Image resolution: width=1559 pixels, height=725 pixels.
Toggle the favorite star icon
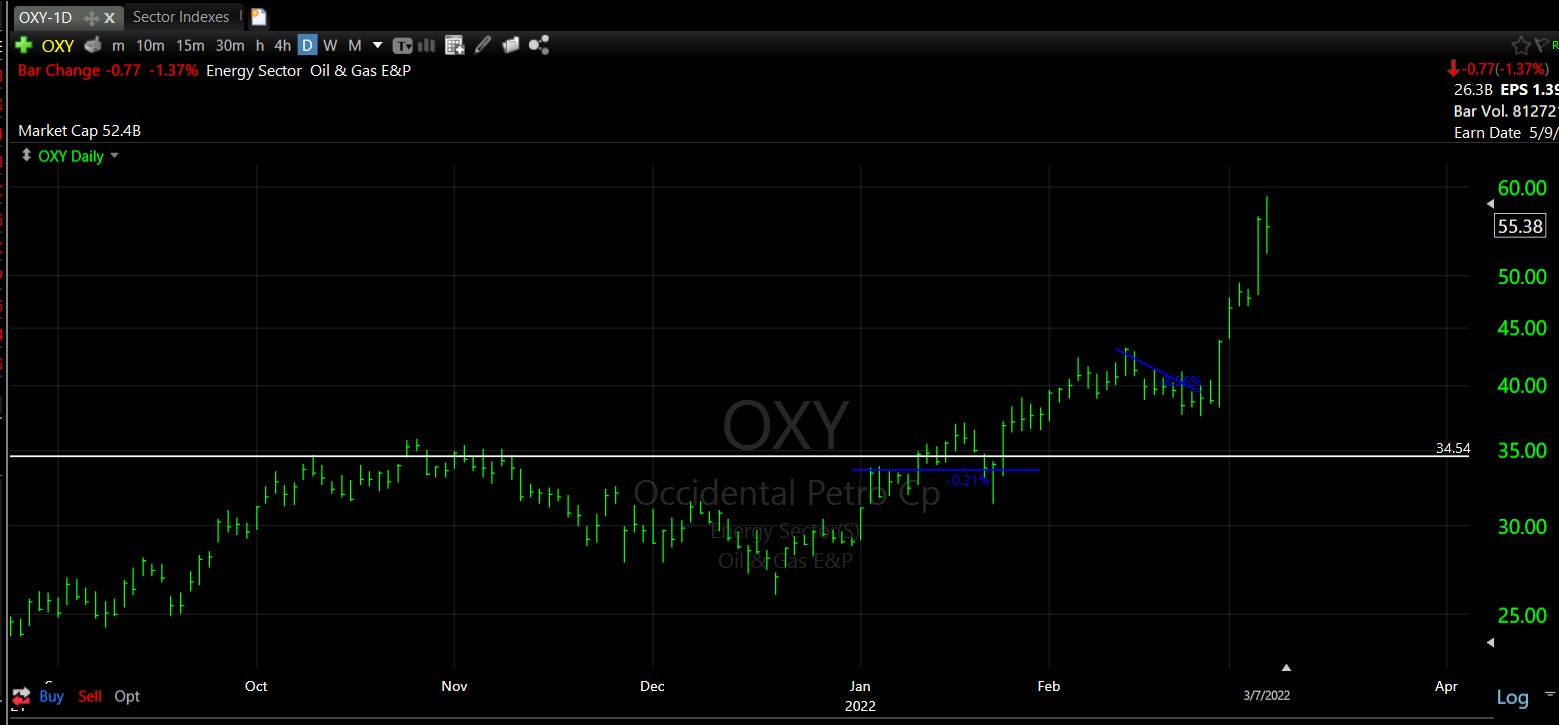[x=1521, y=45]
